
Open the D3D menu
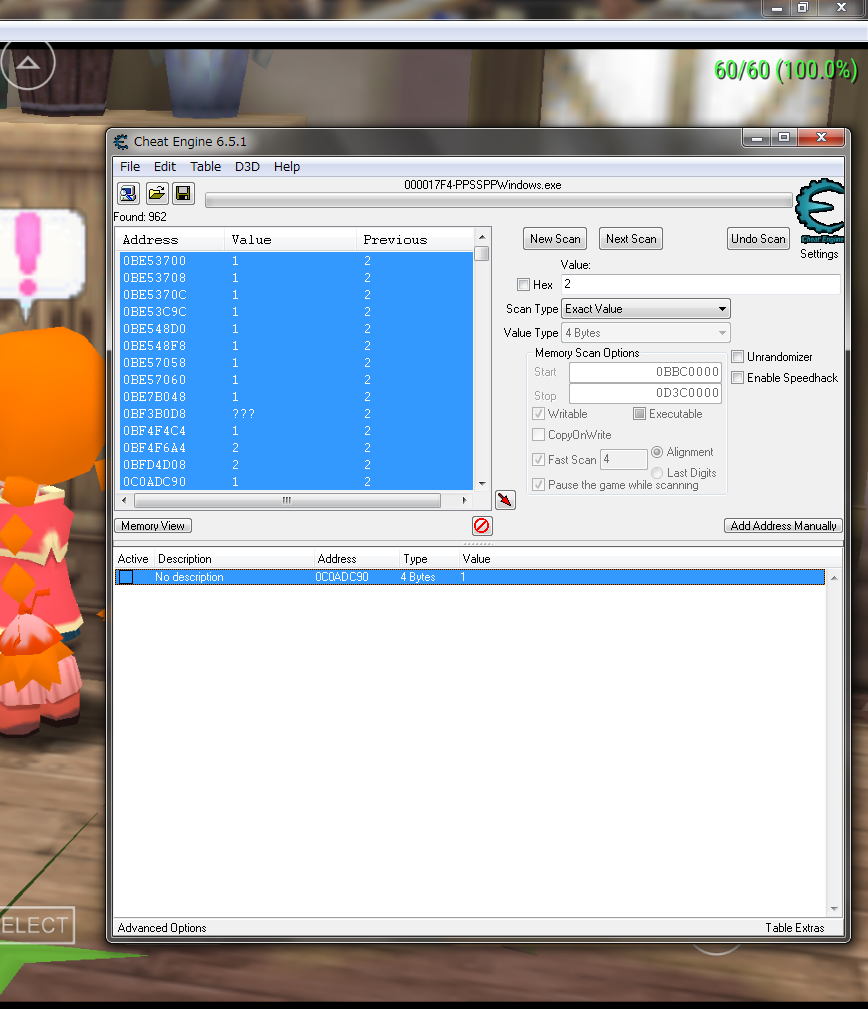[x=247, y=167]
